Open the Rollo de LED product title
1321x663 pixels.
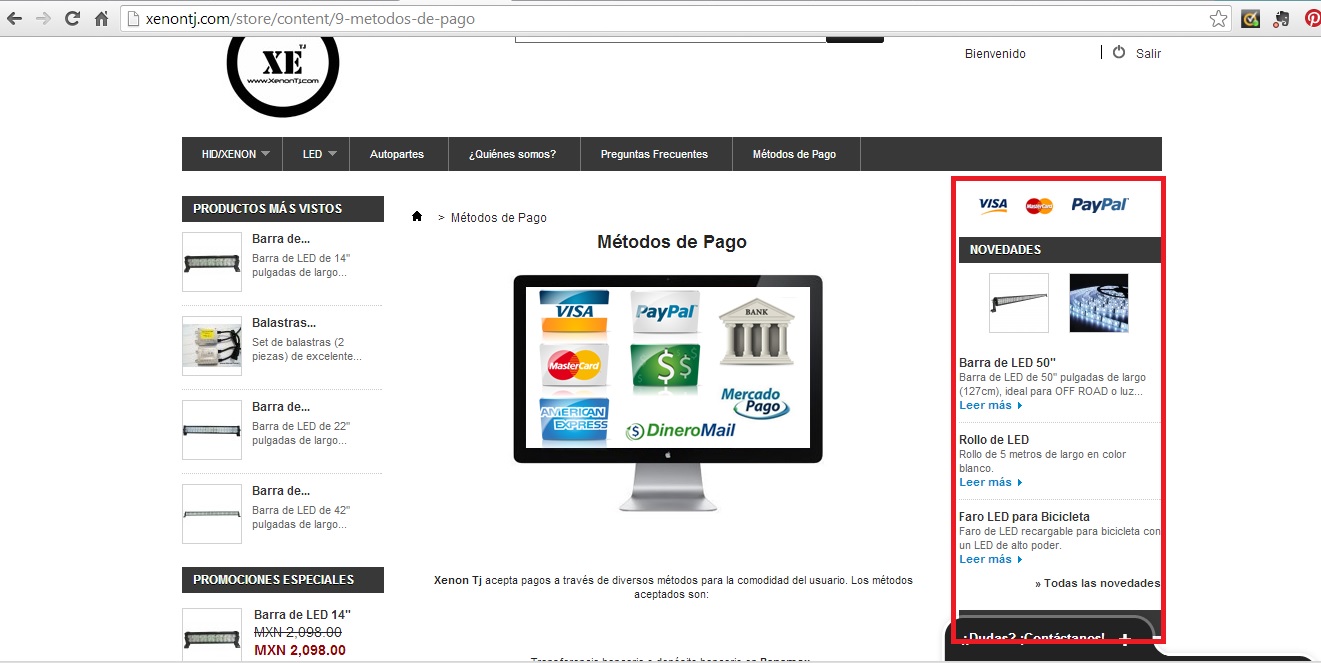pos(994,439)
